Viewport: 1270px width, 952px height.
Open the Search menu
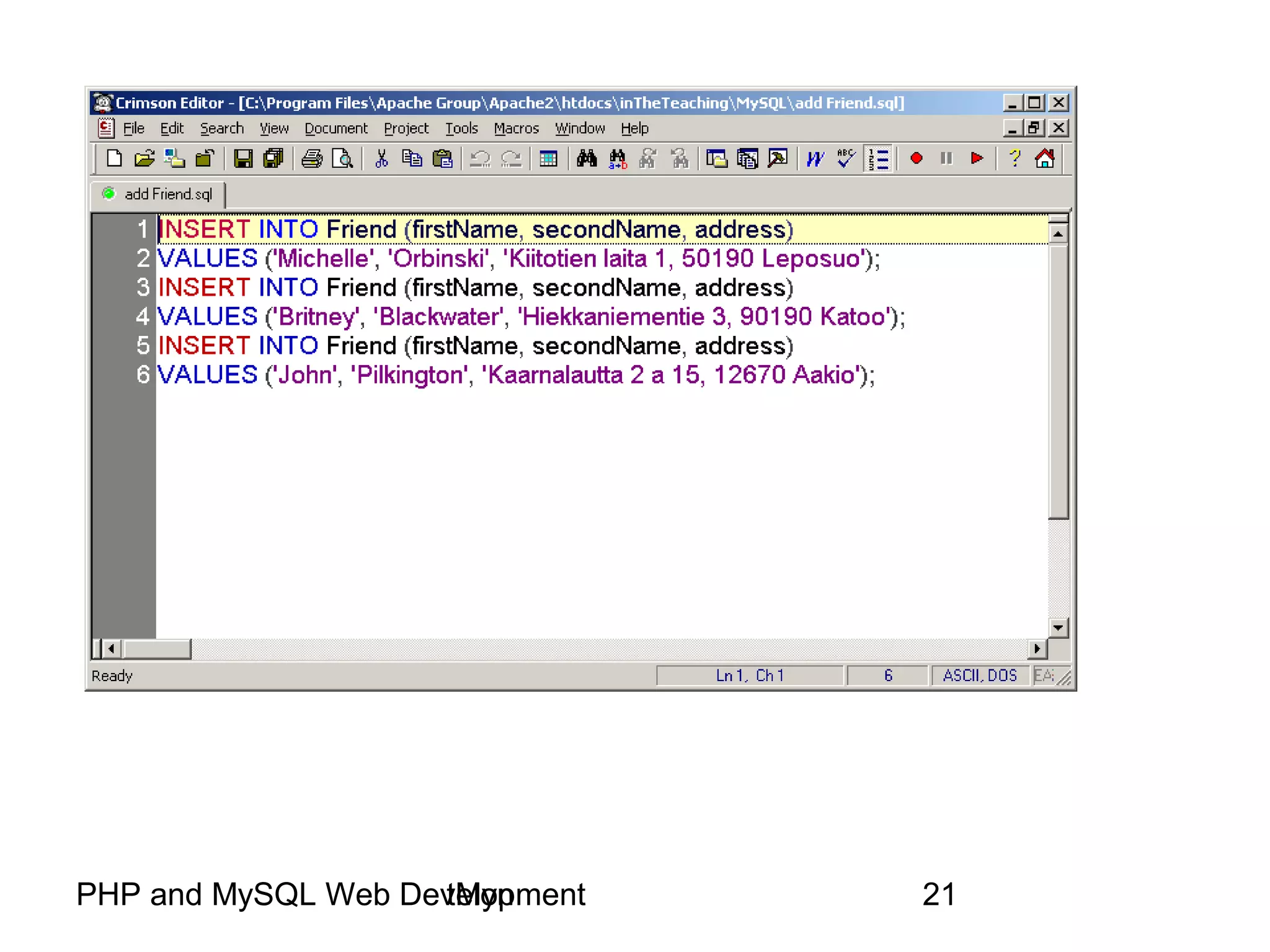[222, 128]
